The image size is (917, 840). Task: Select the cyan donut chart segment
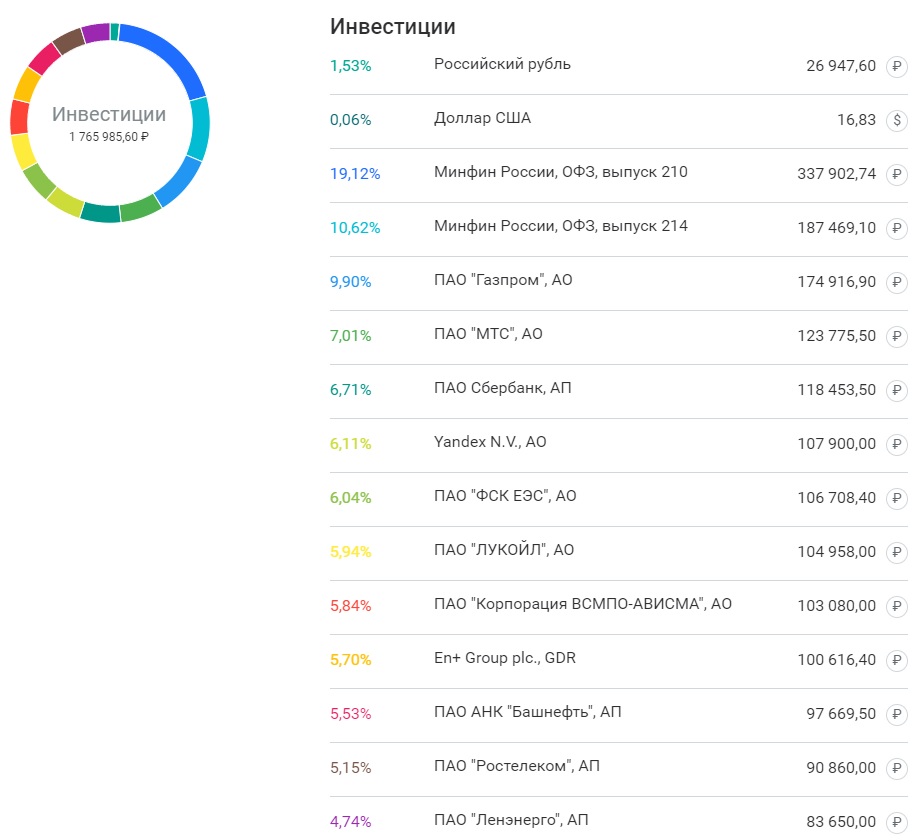coord(200,129)
